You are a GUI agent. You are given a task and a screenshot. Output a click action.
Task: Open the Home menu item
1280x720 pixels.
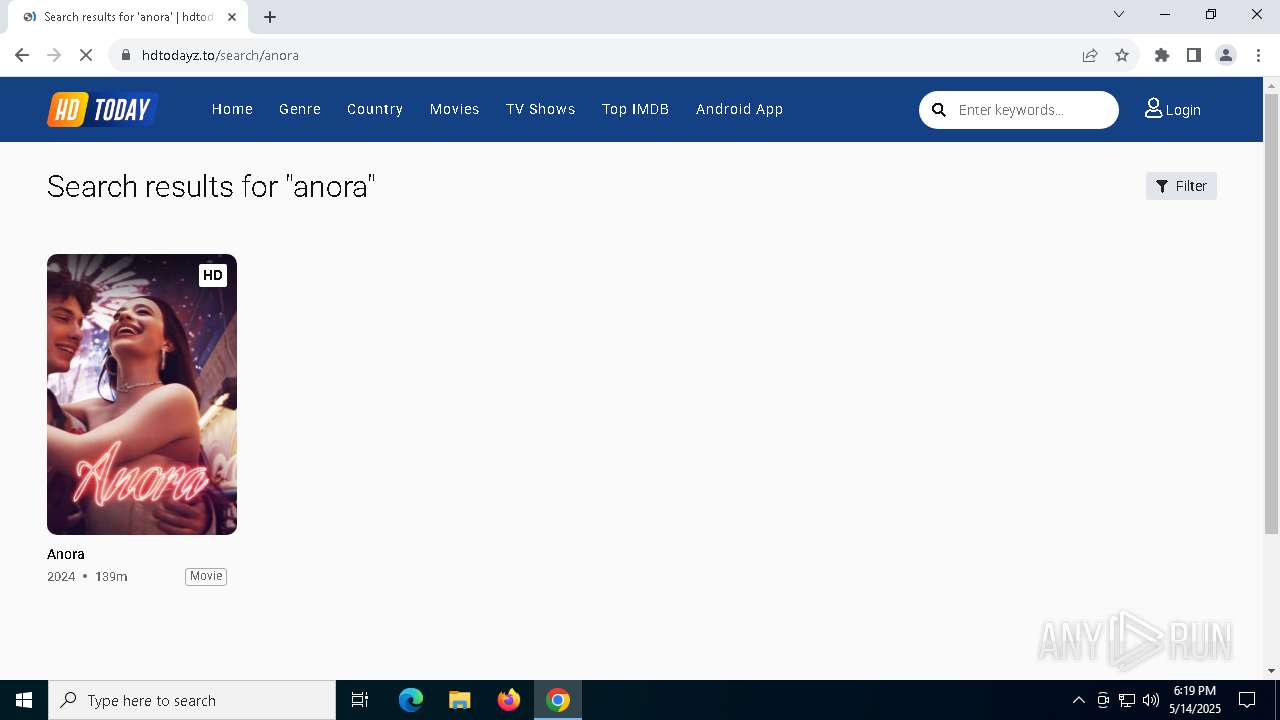tap(232, 109)
